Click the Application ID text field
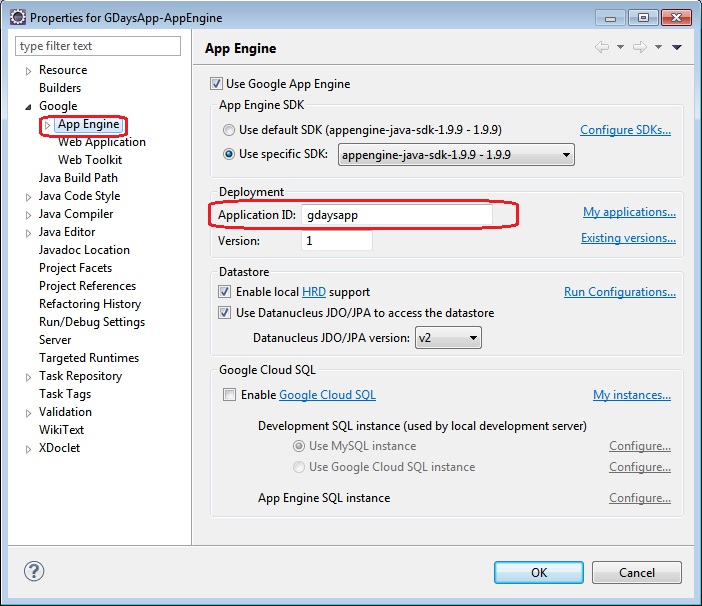 tap(398, 215)
